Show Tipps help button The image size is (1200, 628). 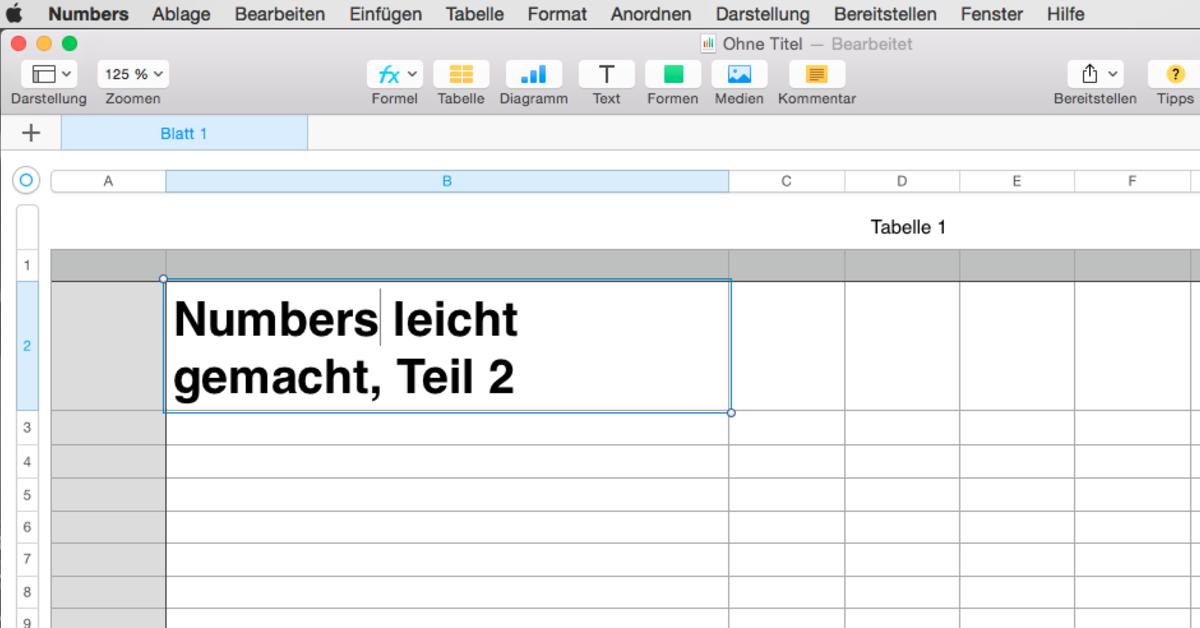pos(1175,74)
